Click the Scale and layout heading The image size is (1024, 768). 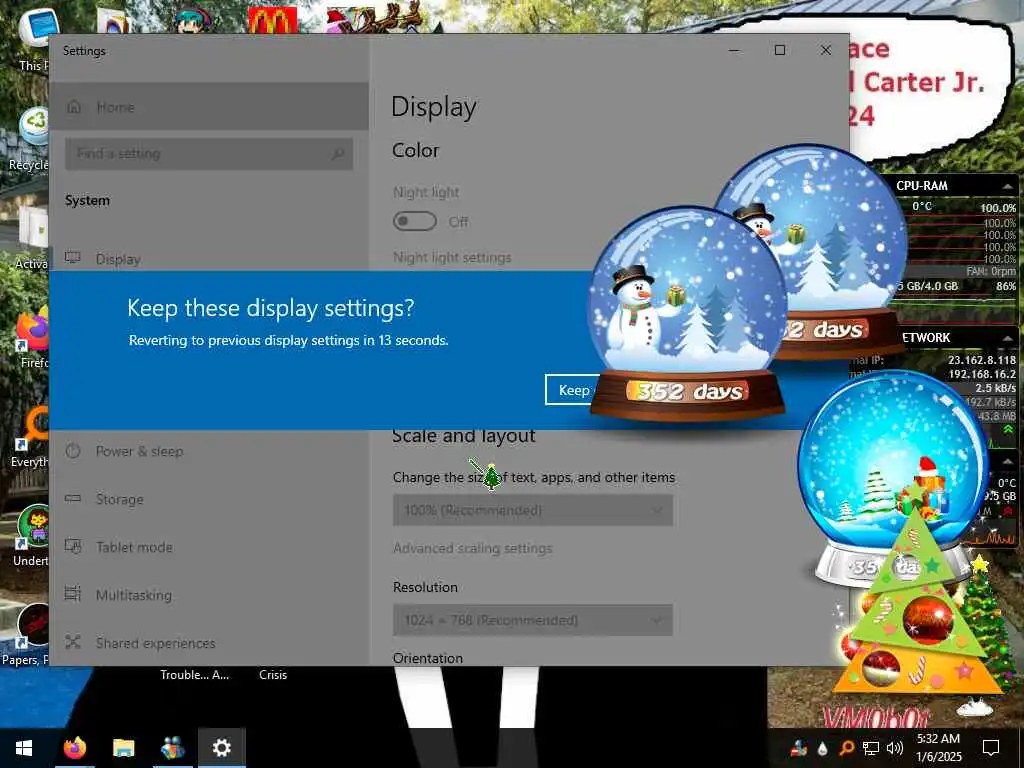[x=464, y=436]
